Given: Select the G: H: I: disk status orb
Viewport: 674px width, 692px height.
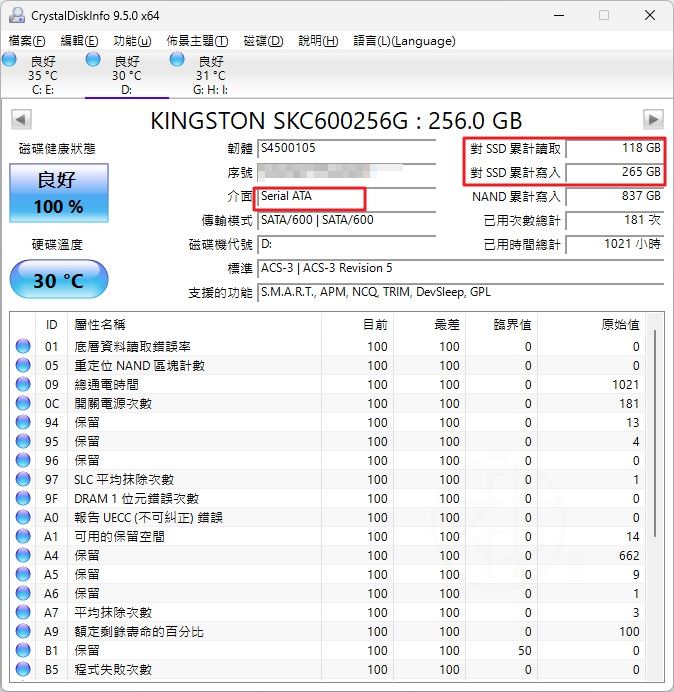Looking at the screenshot, I should coord(177,59).
